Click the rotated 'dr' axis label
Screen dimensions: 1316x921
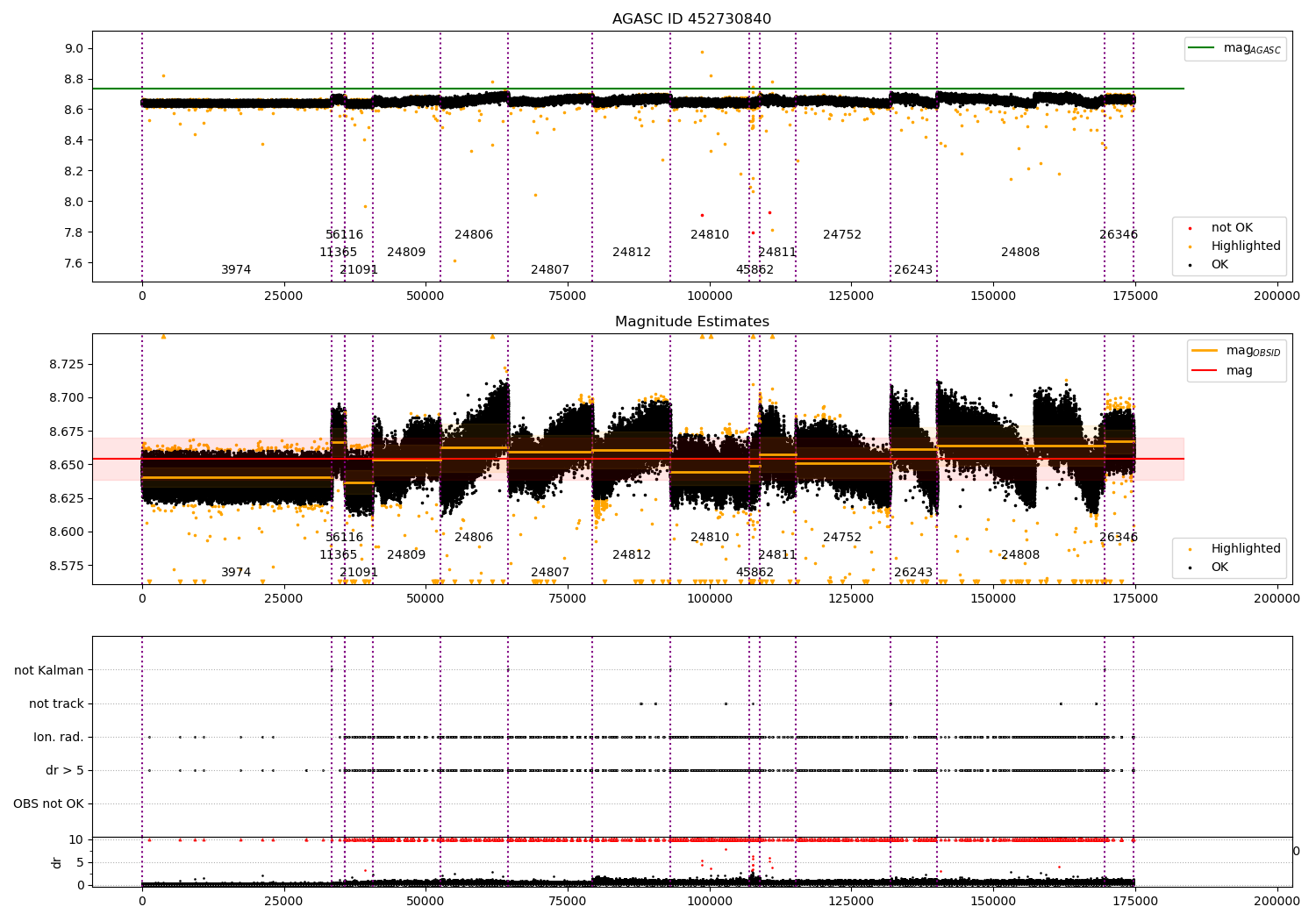[x=57, y=862]
